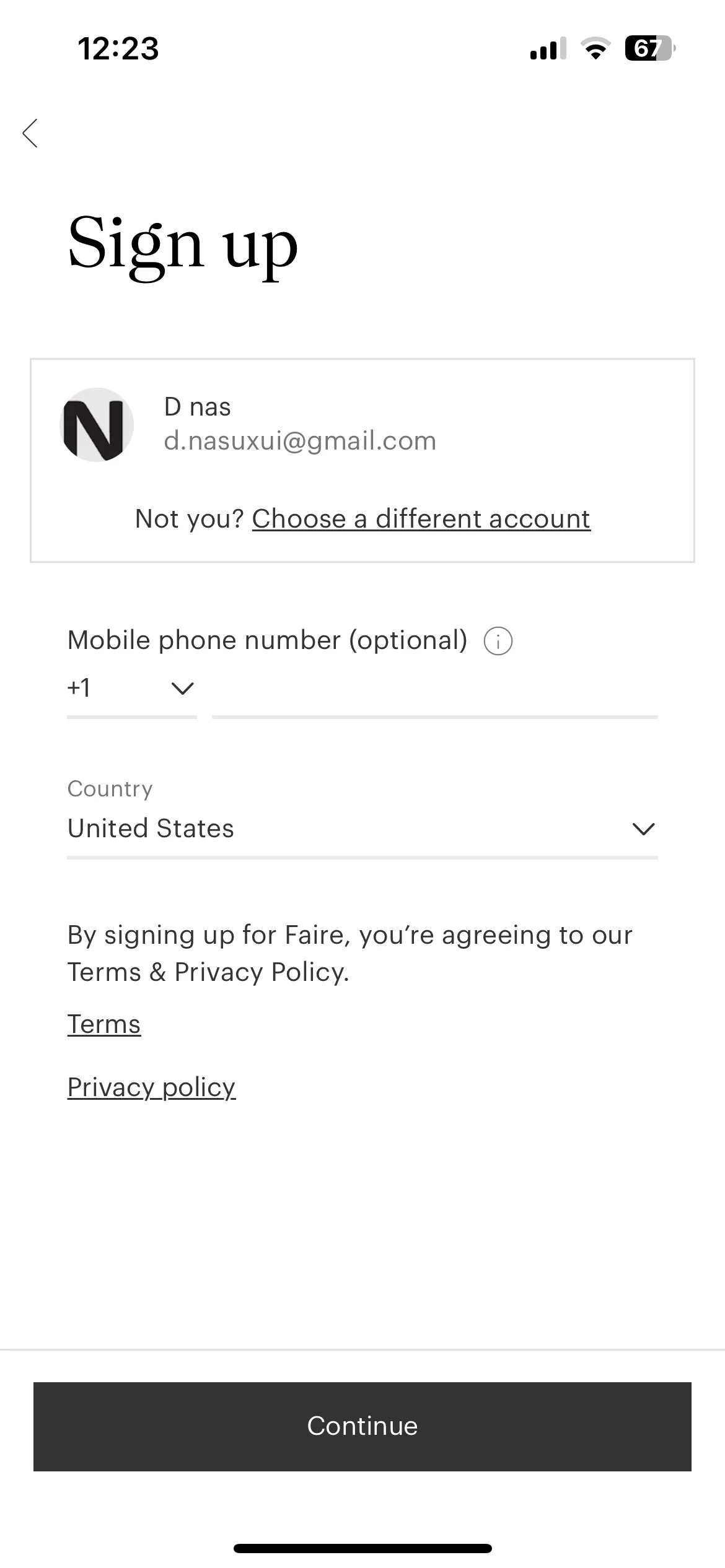The height and width of the screenshot is (1568, 725).
Task: Tap the back arrow icon
Action: (x=30, y=133)
